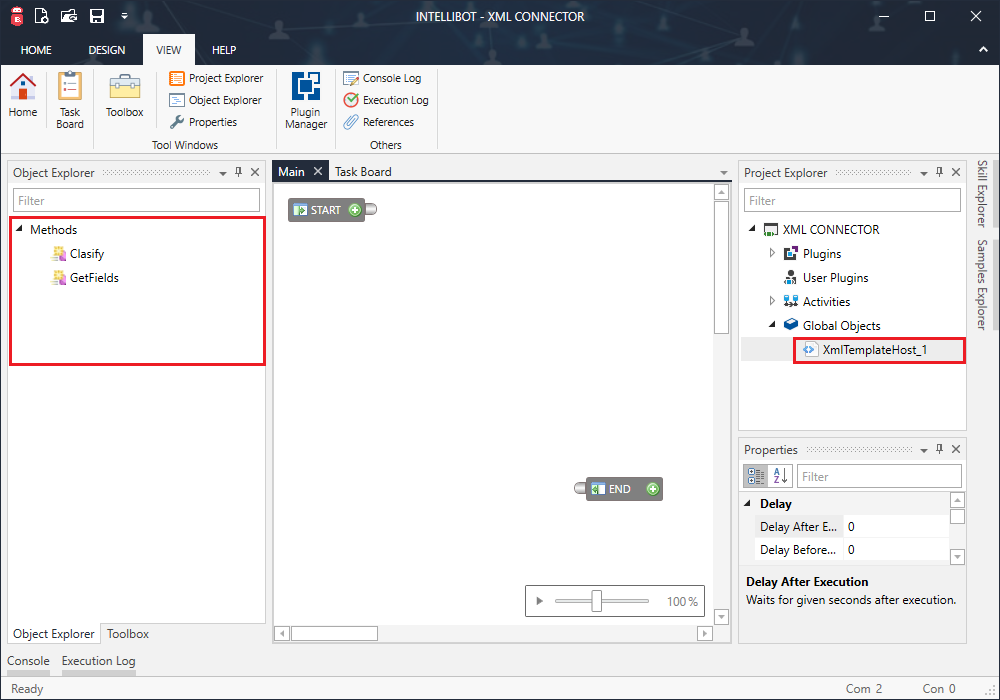Select the START node on canvas
The image size is (1000, 700).
[325, 210]
